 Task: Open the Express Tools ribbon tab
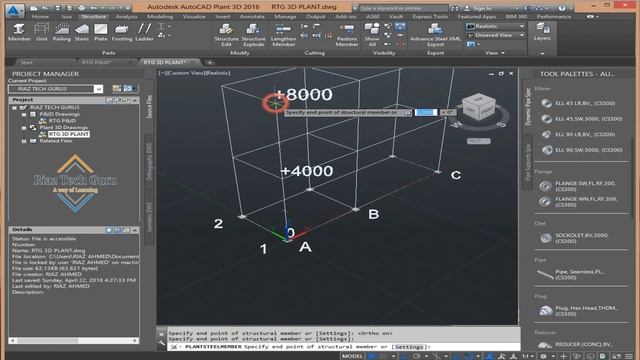(x=430, y=17)
